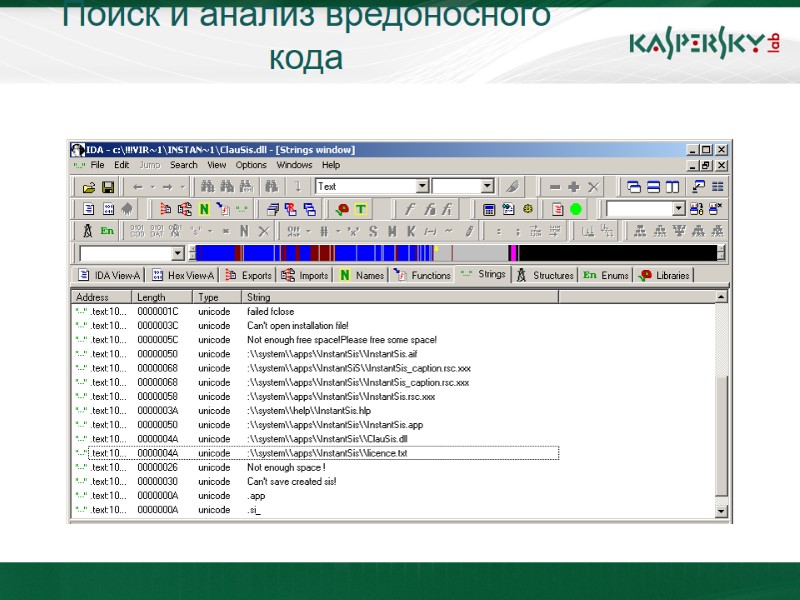Select the ClauSis.dll path row
This screenshot has height=600, width=800.
(x=316, y=439)
